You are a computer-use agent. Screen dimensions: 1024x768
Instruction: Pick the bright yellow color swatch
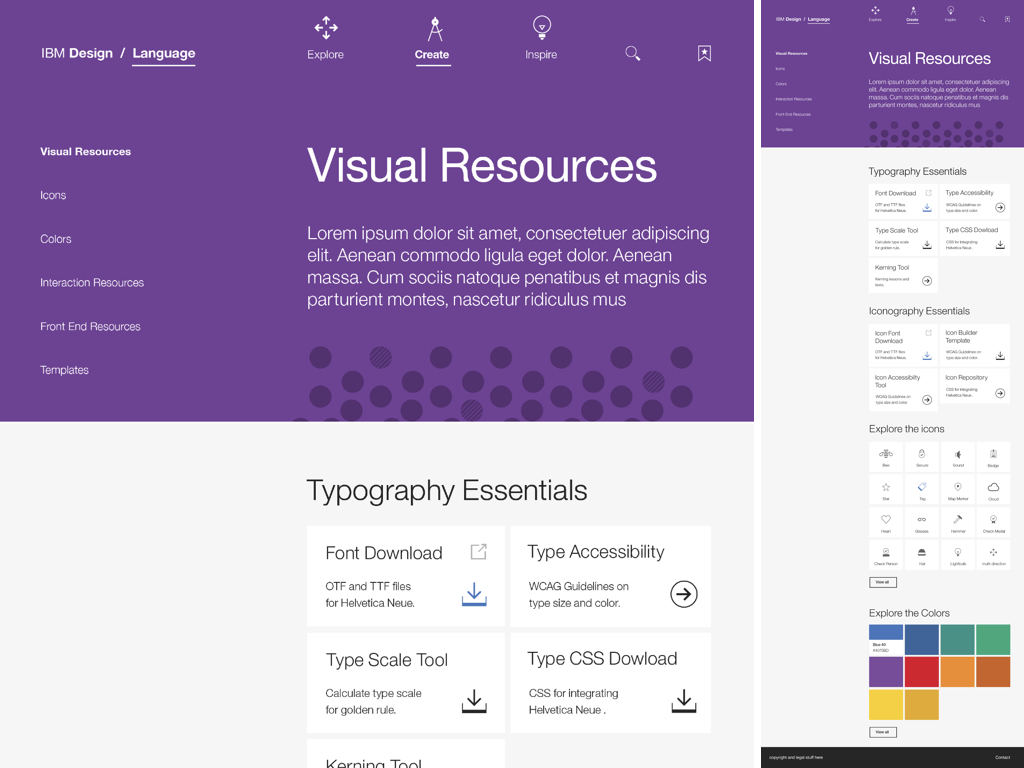tap(886, 705)
